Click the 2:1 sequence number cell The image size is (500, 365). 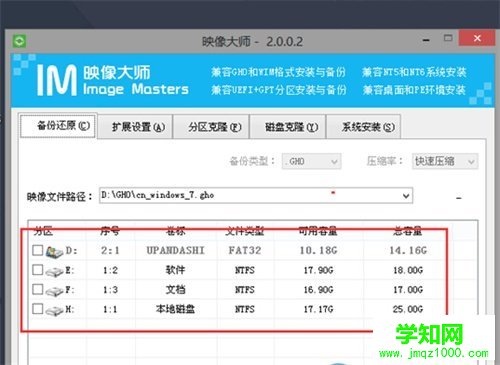click(x=110, y=250)
